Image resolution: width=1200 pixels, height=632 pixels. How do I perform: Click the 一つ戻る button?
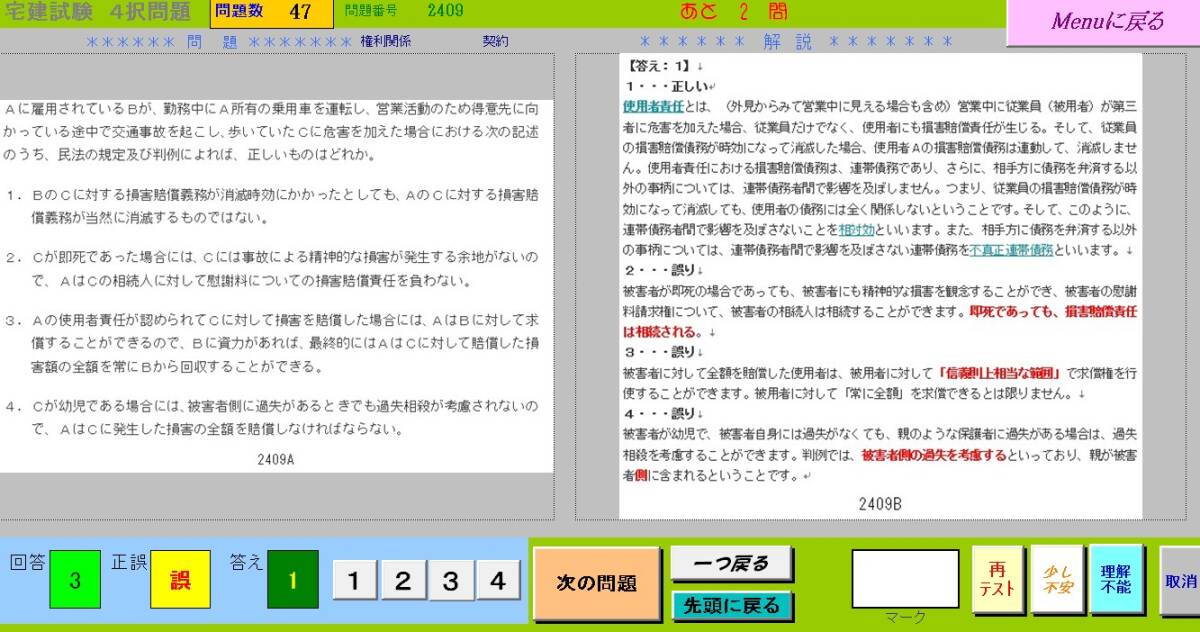(732, 564)
